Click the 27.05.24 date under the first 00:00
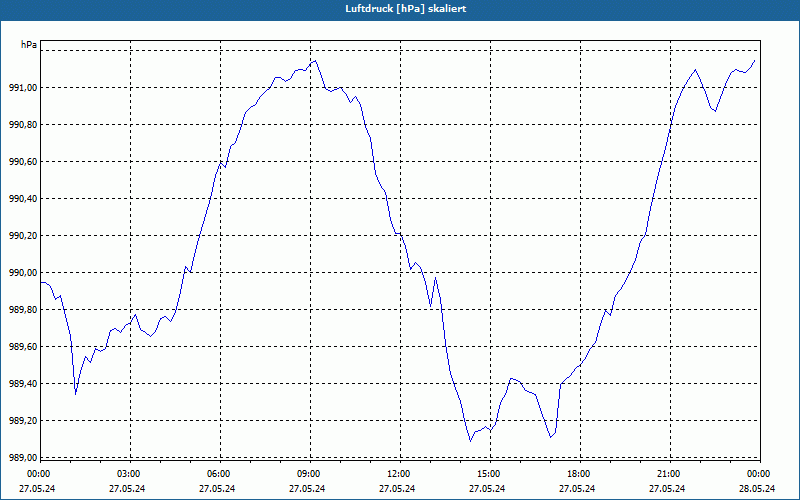 click(x=37, y=488)
